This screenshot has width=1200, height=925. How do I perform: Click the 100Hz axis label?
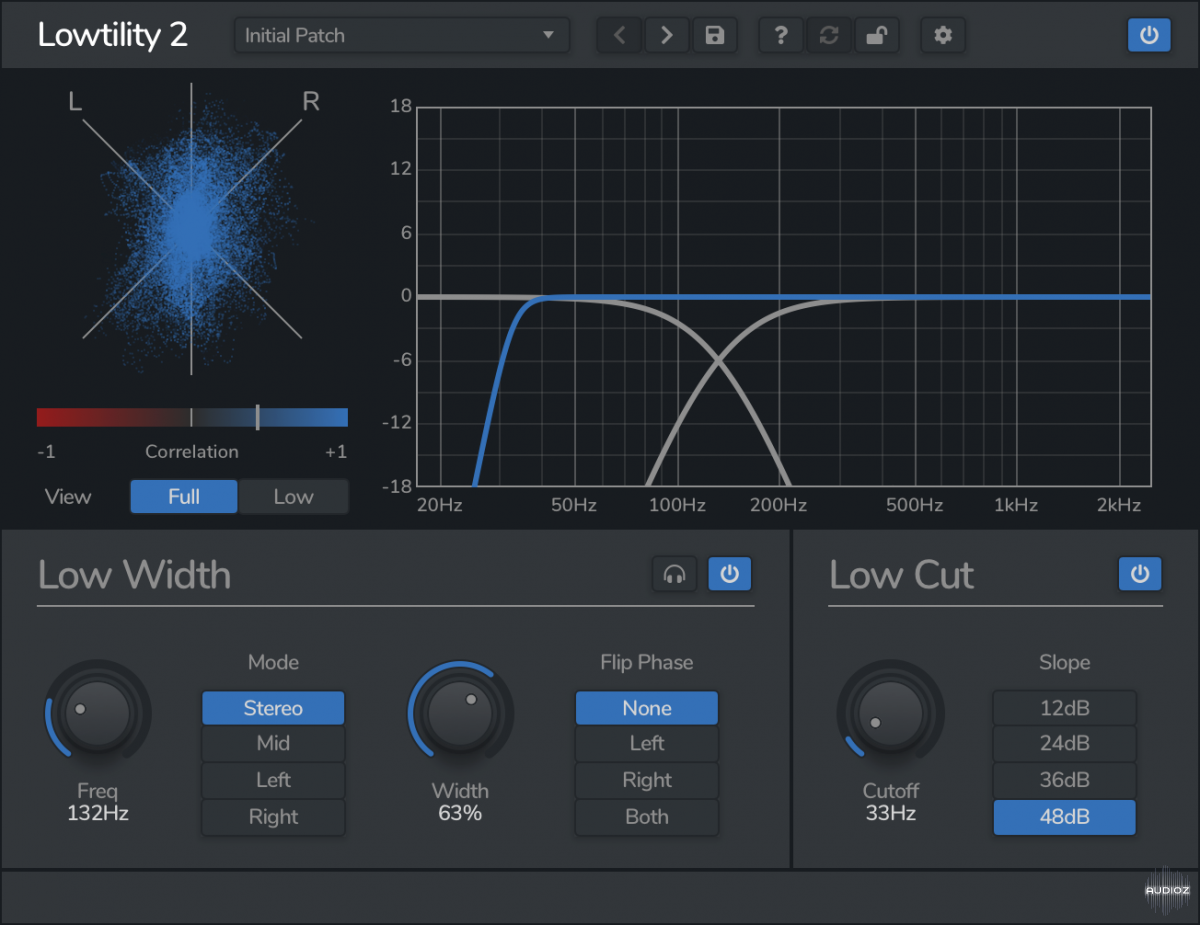point(677,505)
